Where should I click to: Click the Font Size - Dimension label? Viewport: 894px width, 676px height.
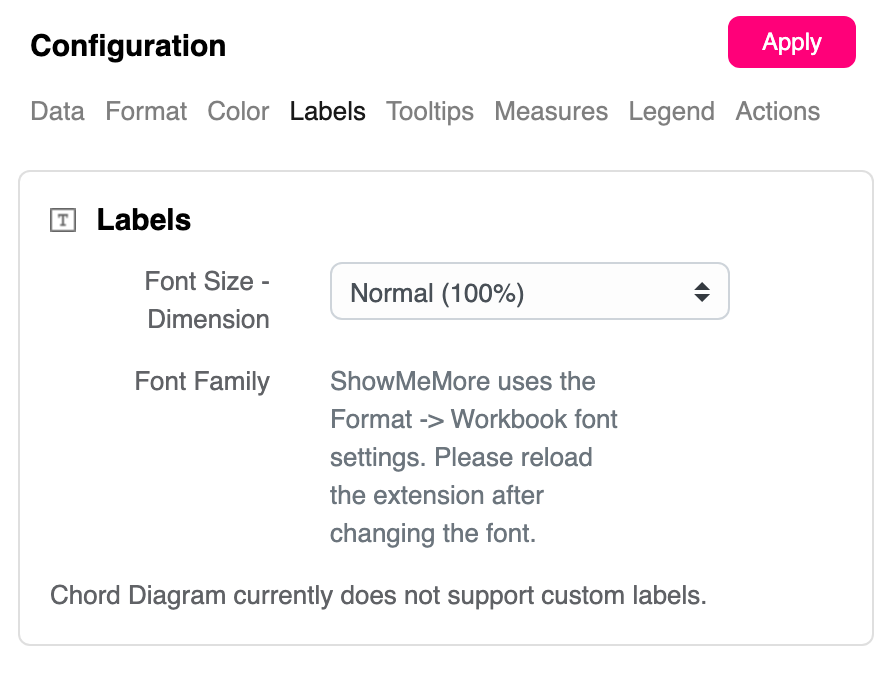tap(208, 300)
